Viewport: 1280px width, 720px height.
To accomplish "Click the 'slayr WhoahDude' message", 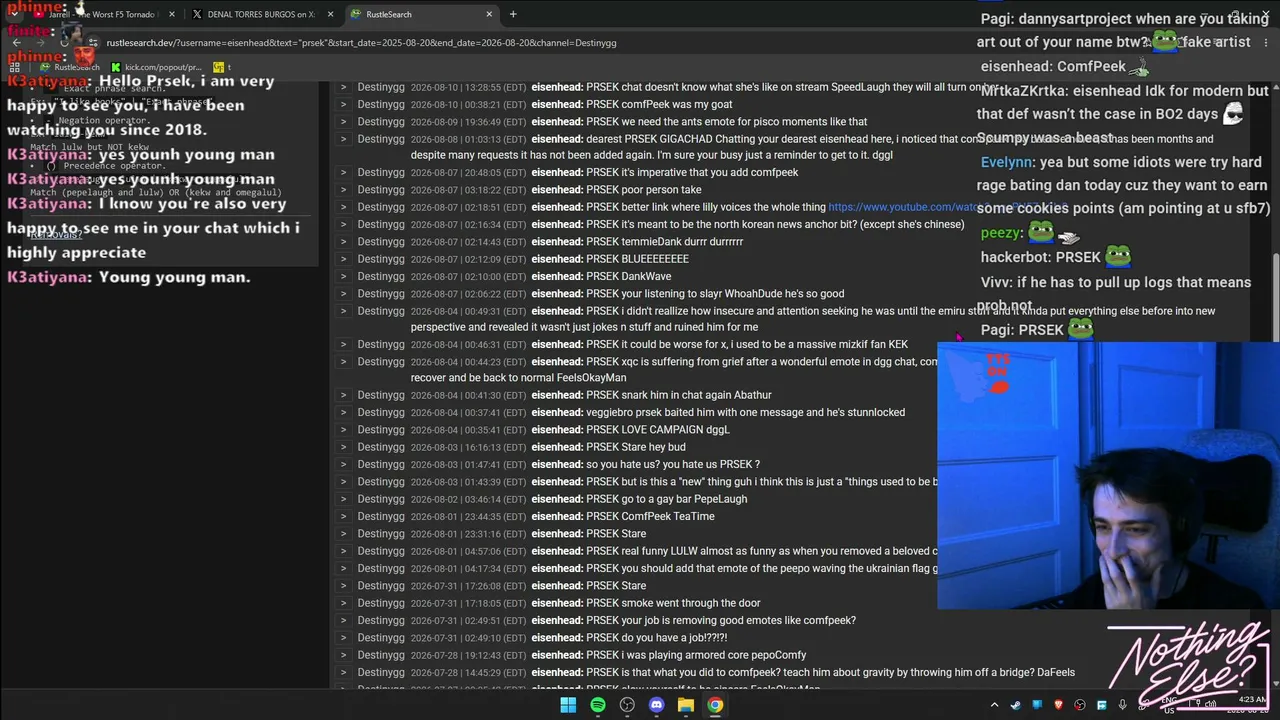I will (715, 294).
